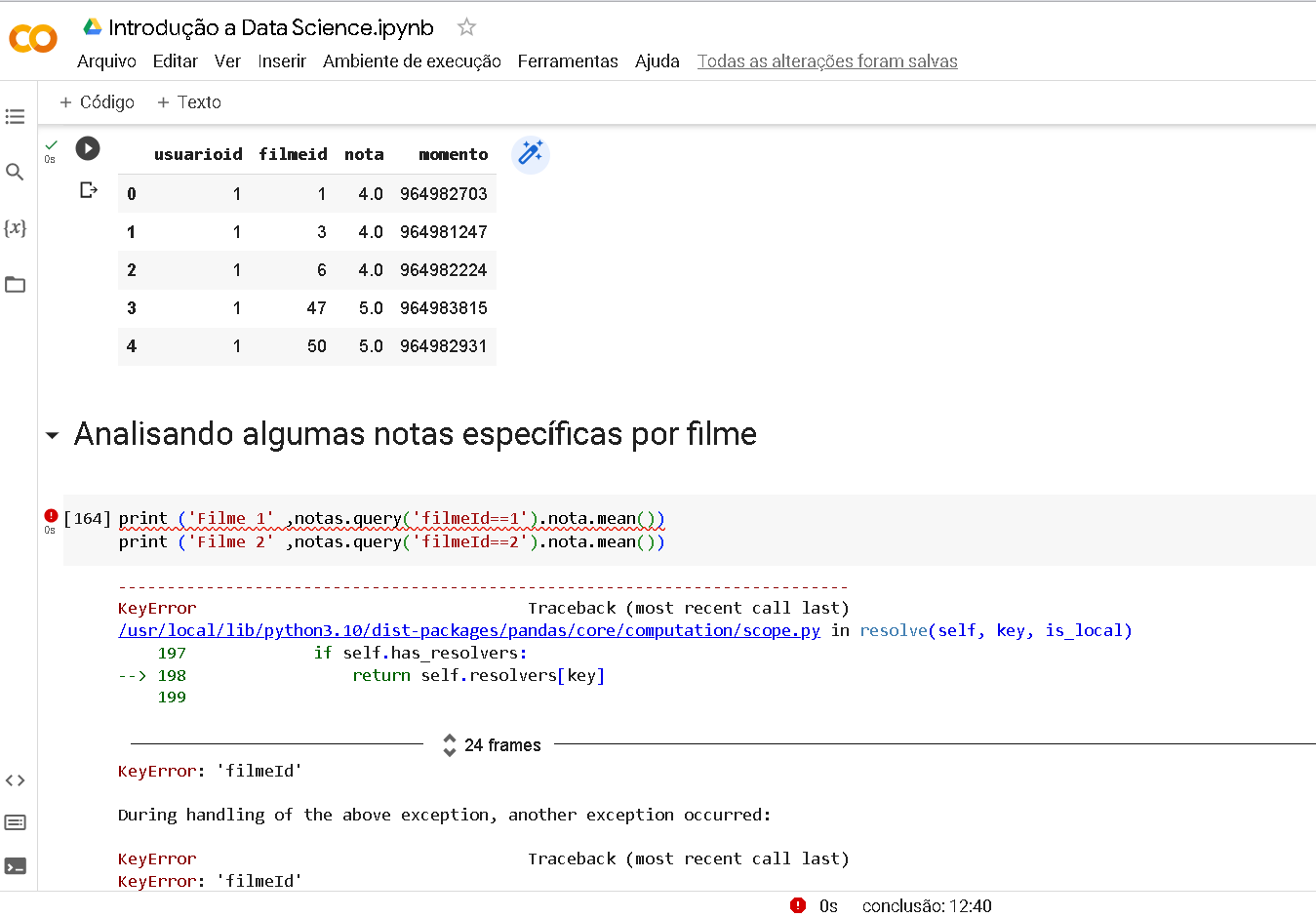Open the Ferramentas menu
This screenshot has height=918, width=1316.
click(x=568, y=61)
